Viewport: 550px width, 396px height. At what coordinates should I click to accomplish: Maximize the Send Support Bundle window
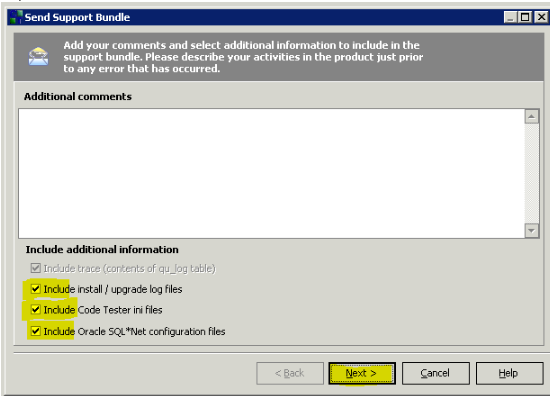[525, 17]
